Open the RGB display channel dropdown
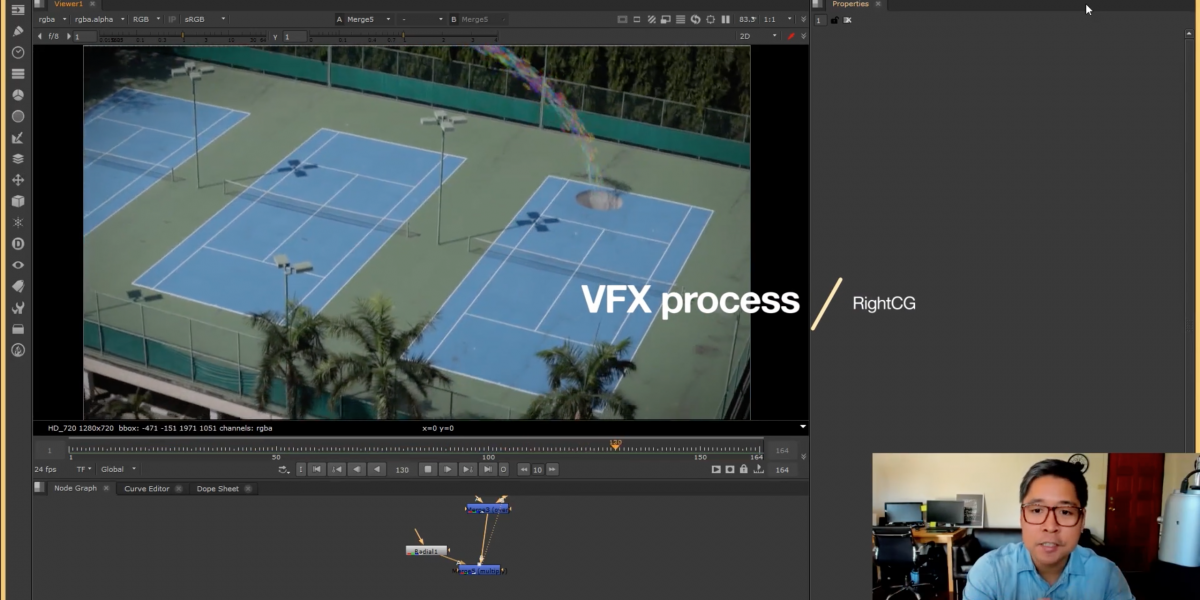This screenshot has width=1200, height=600. tap(145, 19)
